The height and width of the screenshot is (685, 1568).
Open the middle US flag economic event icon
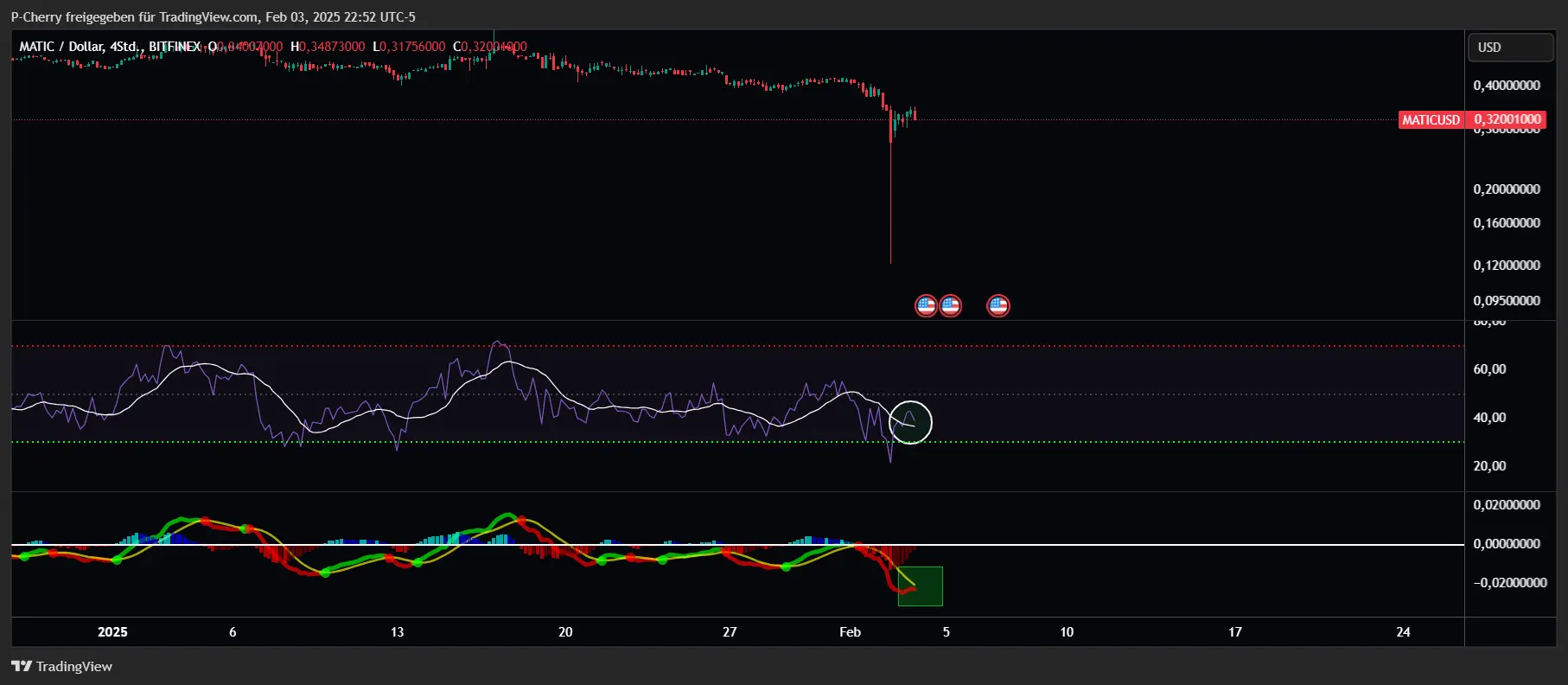[950, 305]
